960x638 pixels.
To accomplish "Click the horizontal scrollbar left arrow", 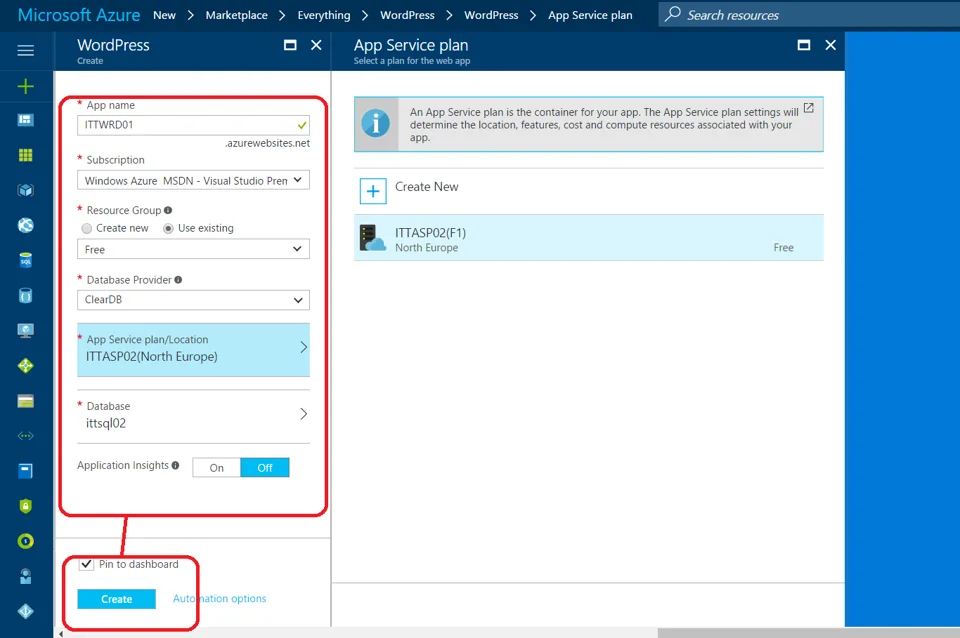I will click(61, 633).
